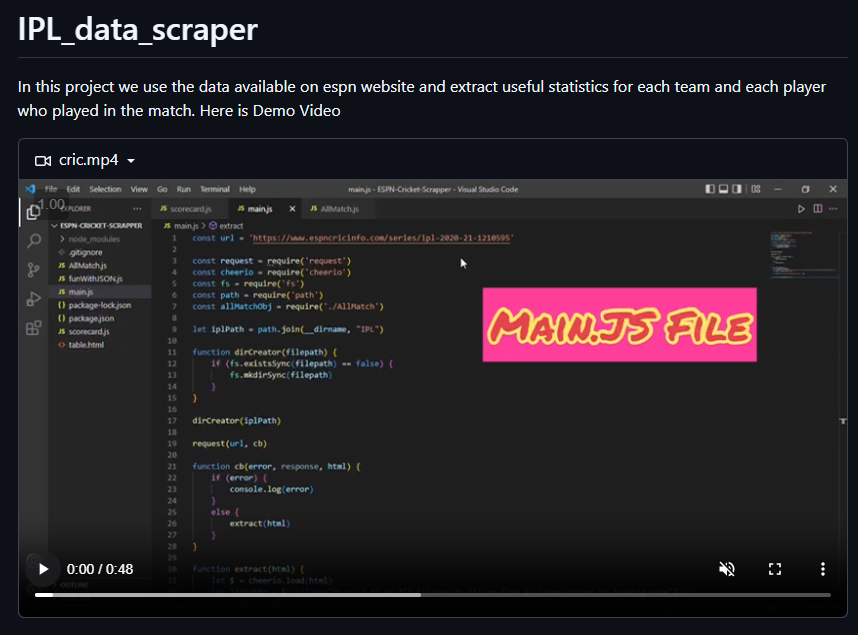Open the View menu in VS Code
The height and width of the screenshot is (635, 858).
139,189
